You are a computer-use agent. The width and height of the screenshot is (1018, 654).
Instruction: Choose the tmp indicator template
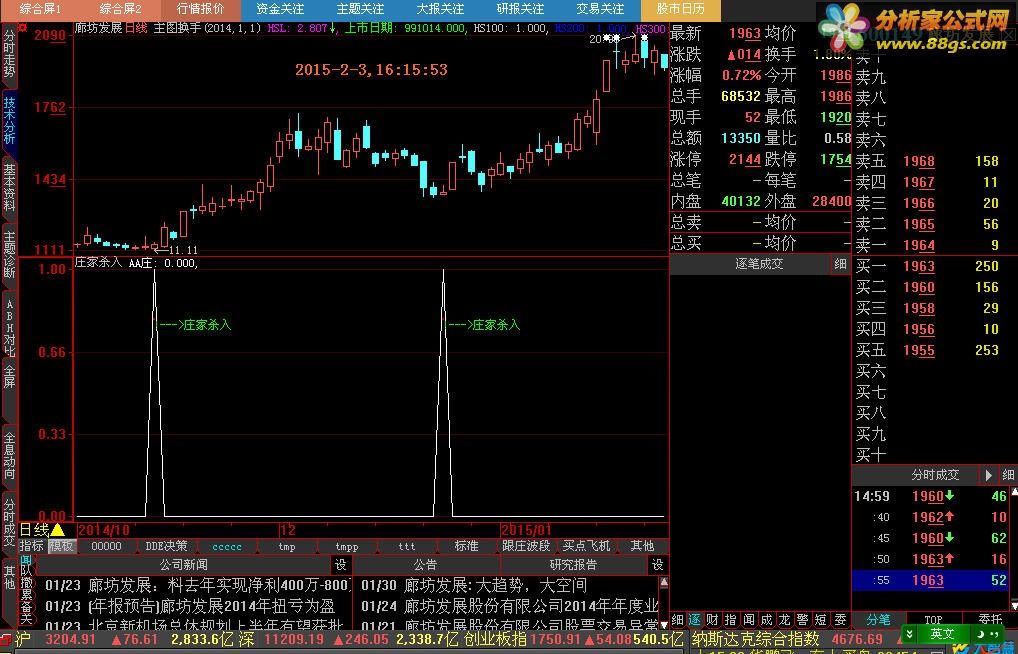(x=287, y=546)
